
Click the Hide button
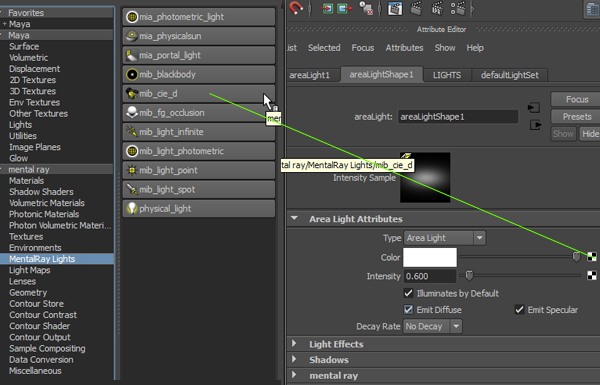tap(590, 134)
